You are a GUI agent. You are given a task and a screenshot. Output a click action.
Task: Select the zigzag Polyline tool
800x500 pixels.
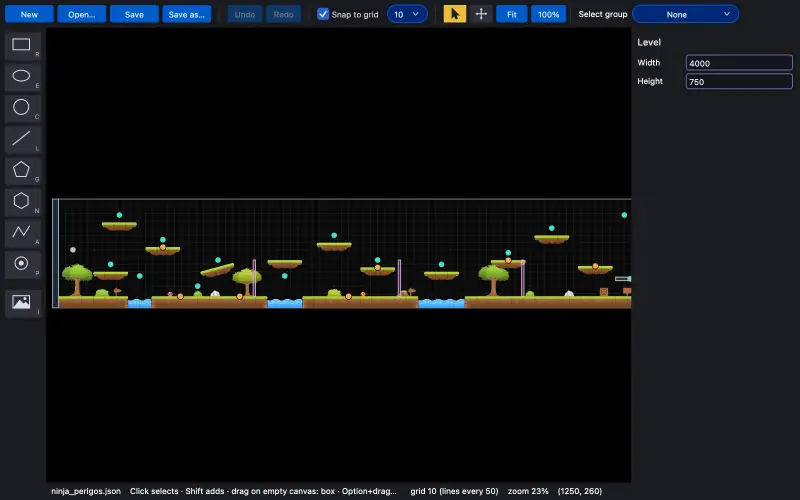click(23, 233)
